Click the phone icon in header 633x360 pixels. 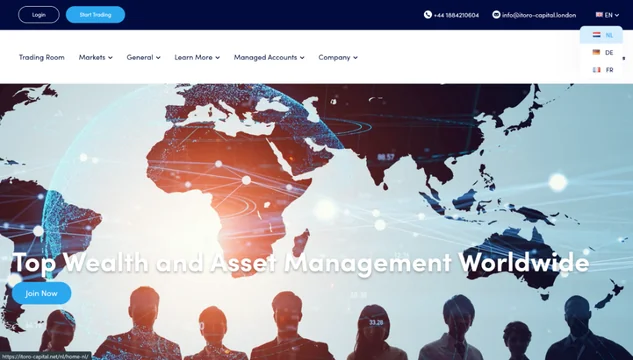point(428,15)
